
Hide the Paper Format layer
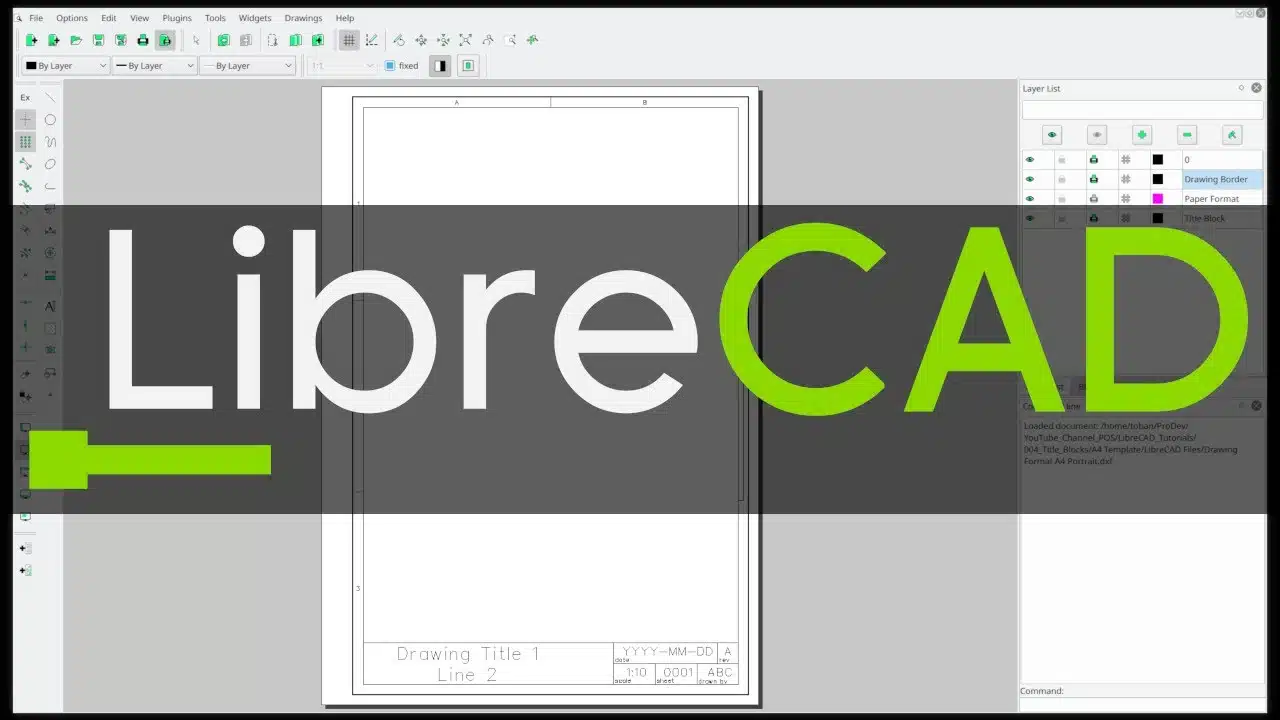(x=1030, y=198)
